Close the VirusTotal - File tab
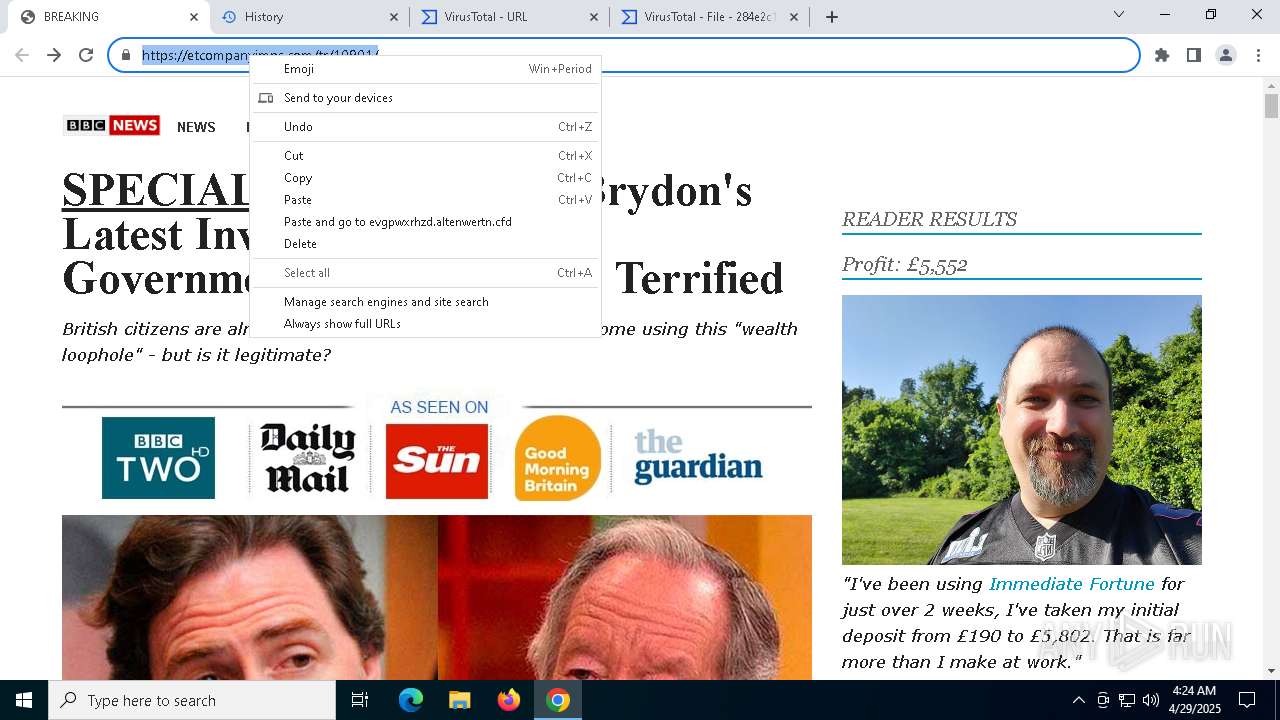Screen dimensions: 1280x720 (x=794, y=16)
